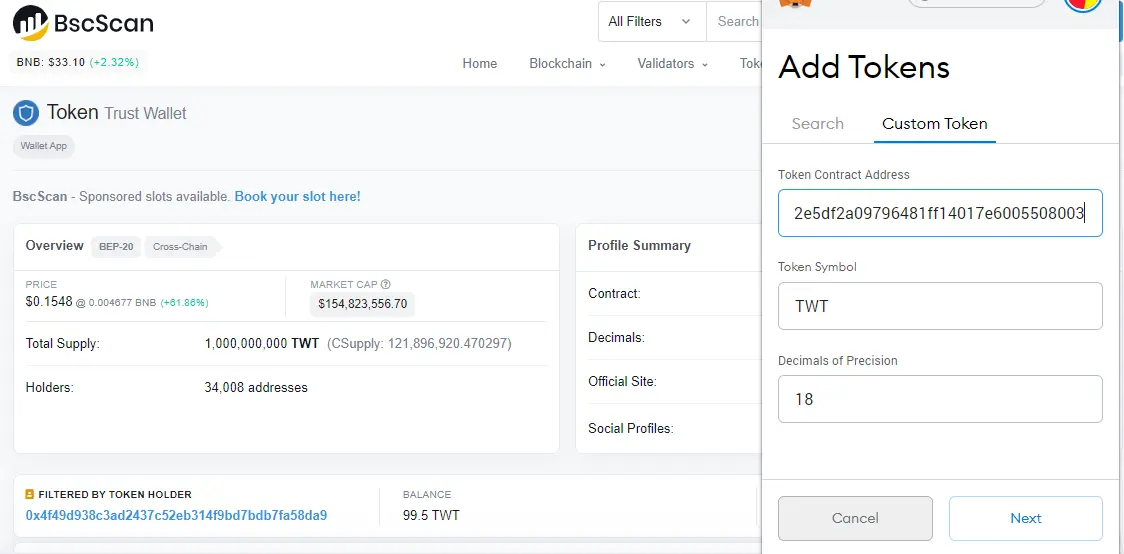Open holder address 0x4f49d938c3ad2437c52eb314f9bd7bdb7fa58da9
The height and width of the screenshot is (554, 1124).
coord(176,515)
